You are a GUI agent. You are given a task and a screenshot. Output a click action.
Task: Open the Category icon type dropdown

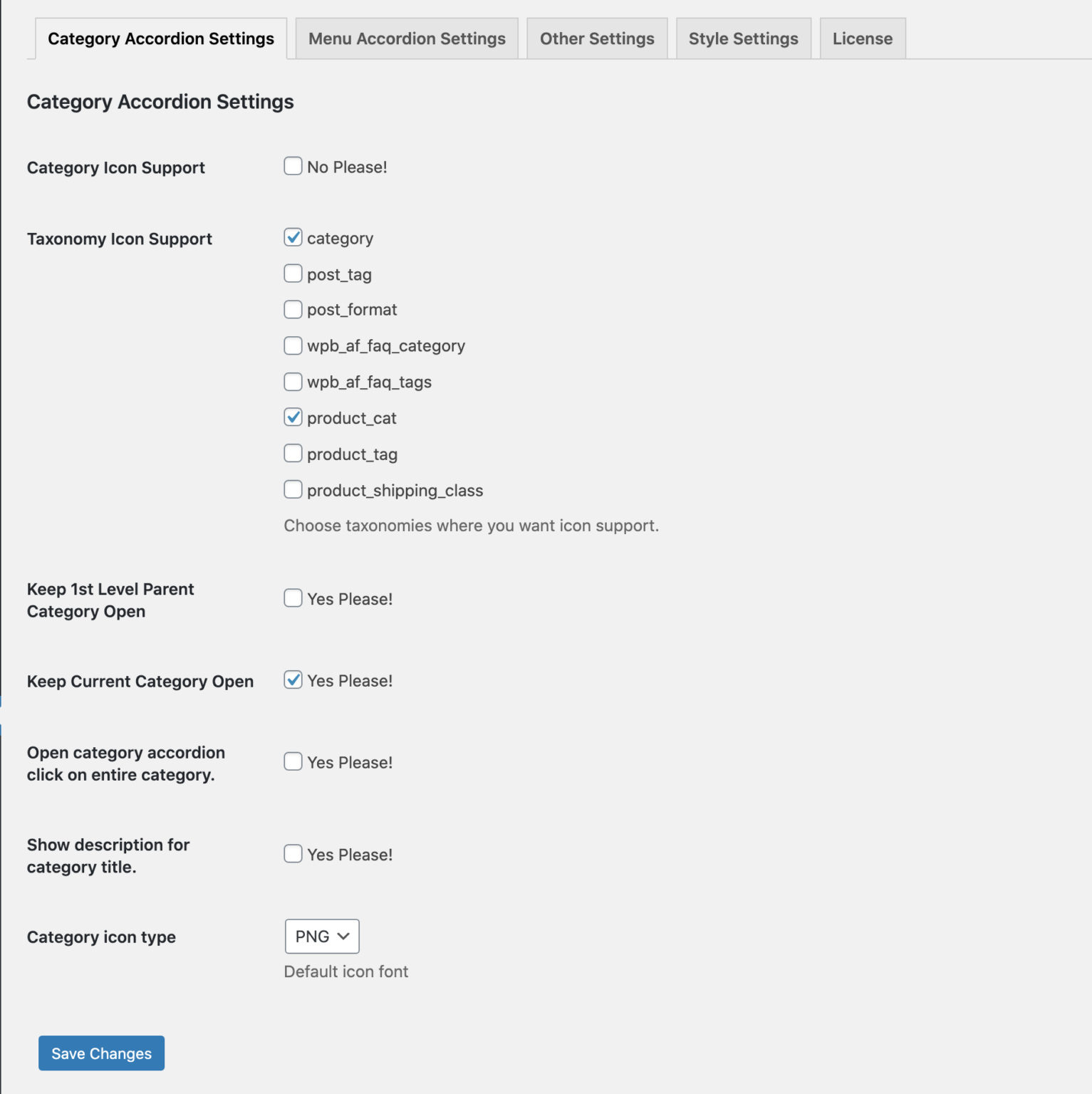click(x=321, y=936)
